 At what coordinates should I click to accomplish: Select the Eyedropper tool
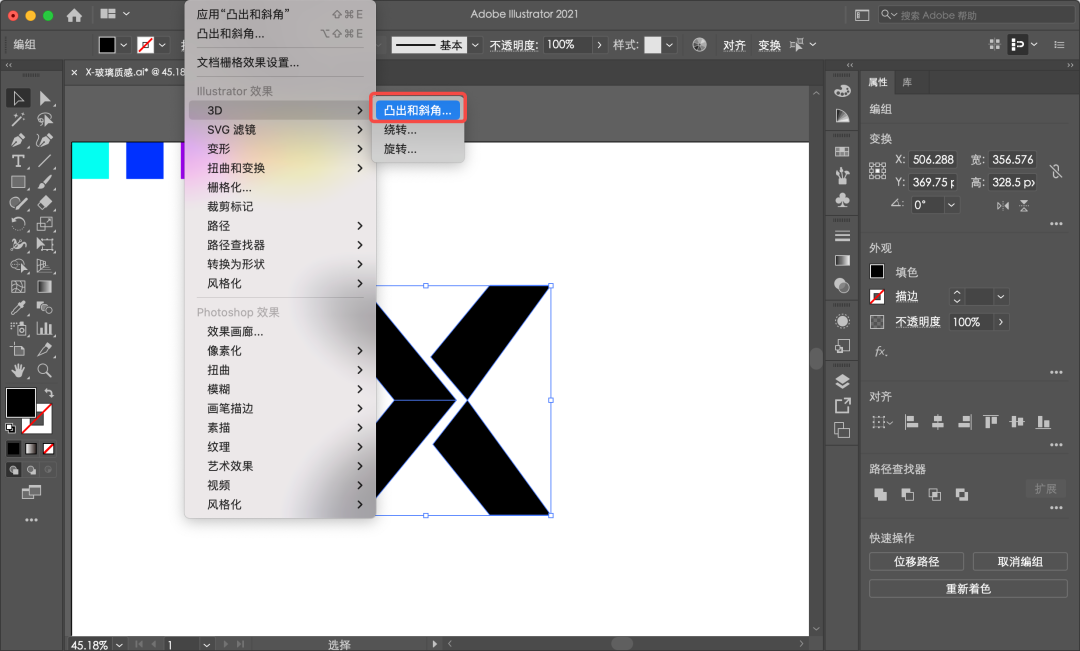click(18, 308)
